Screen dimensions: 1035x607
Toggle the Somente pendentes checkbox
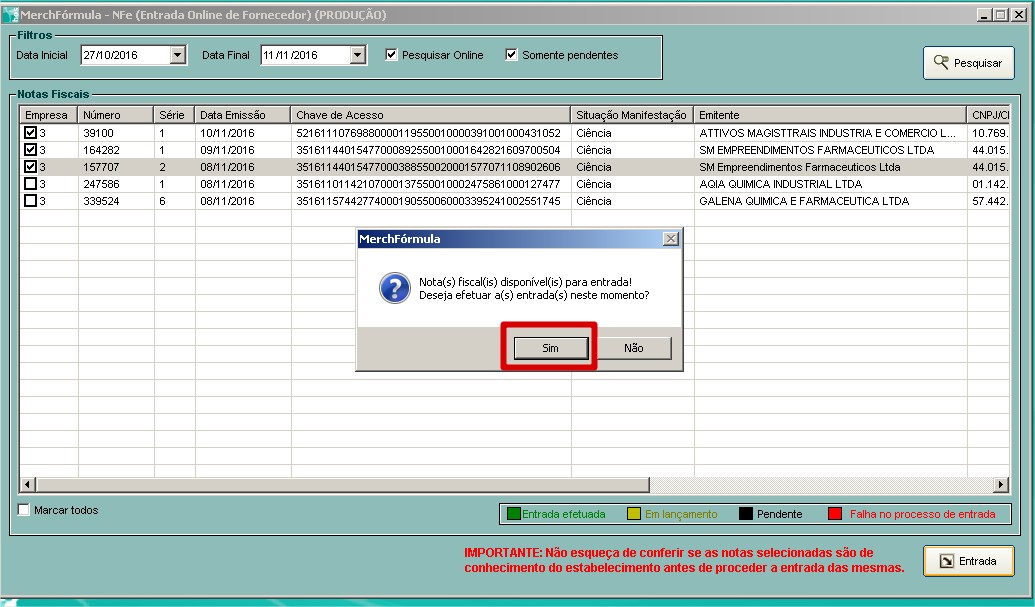pos(512,55)
